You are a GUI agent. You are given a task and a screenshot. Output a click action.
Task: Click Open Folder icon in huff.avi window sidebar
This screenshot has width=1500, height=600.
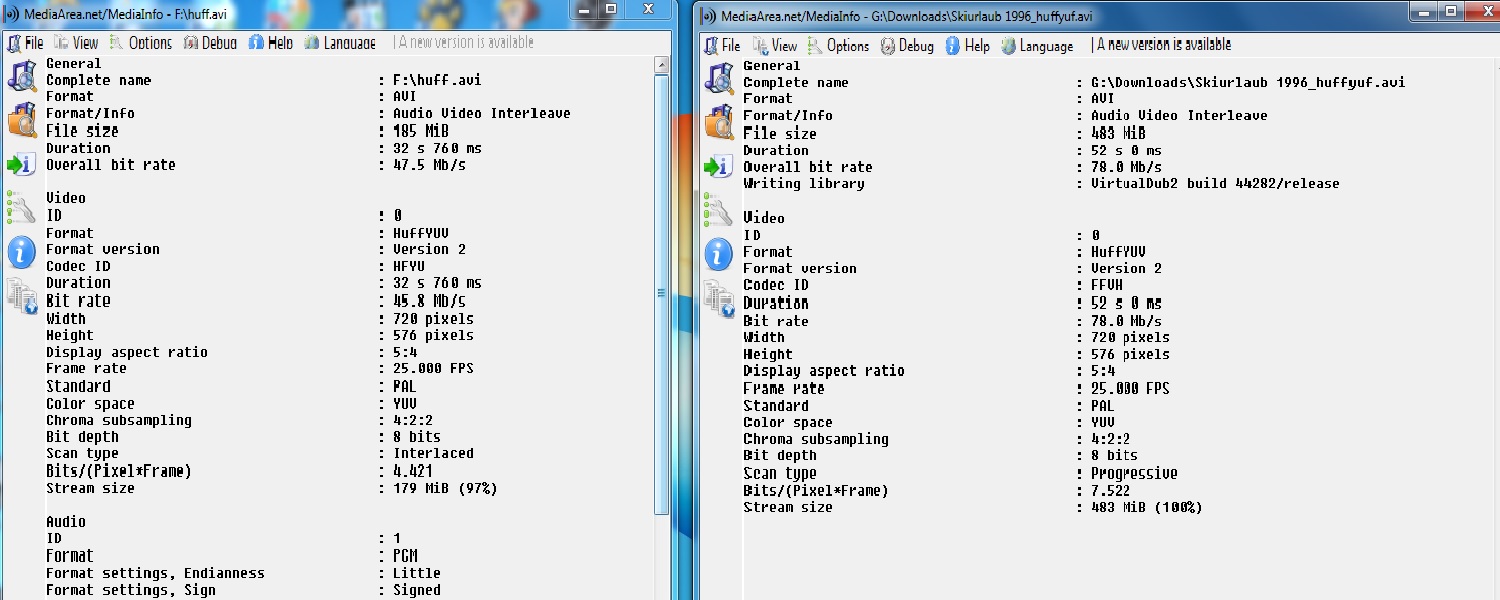click(21, 120)
